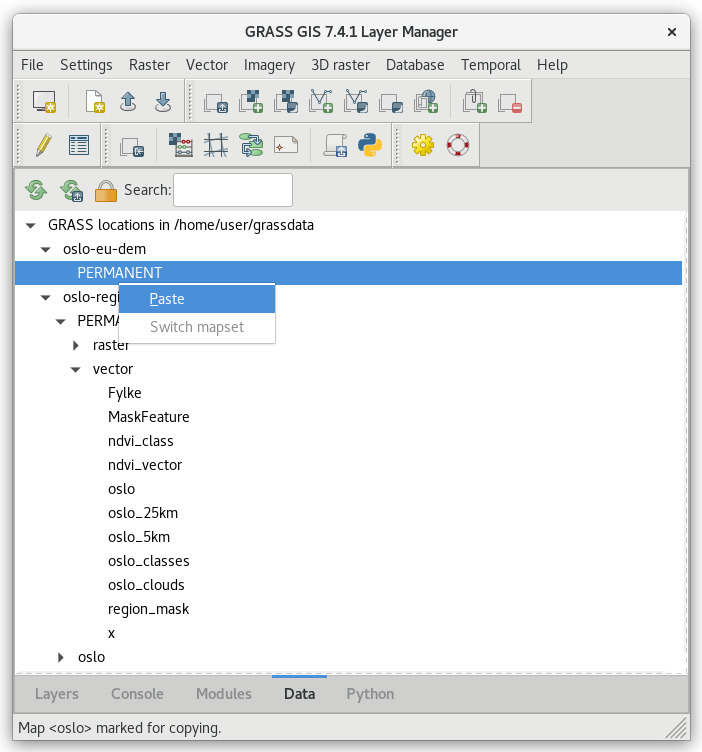Collapse the oslo-region location arrow
702x752 pixels.
tap(46, 297)
